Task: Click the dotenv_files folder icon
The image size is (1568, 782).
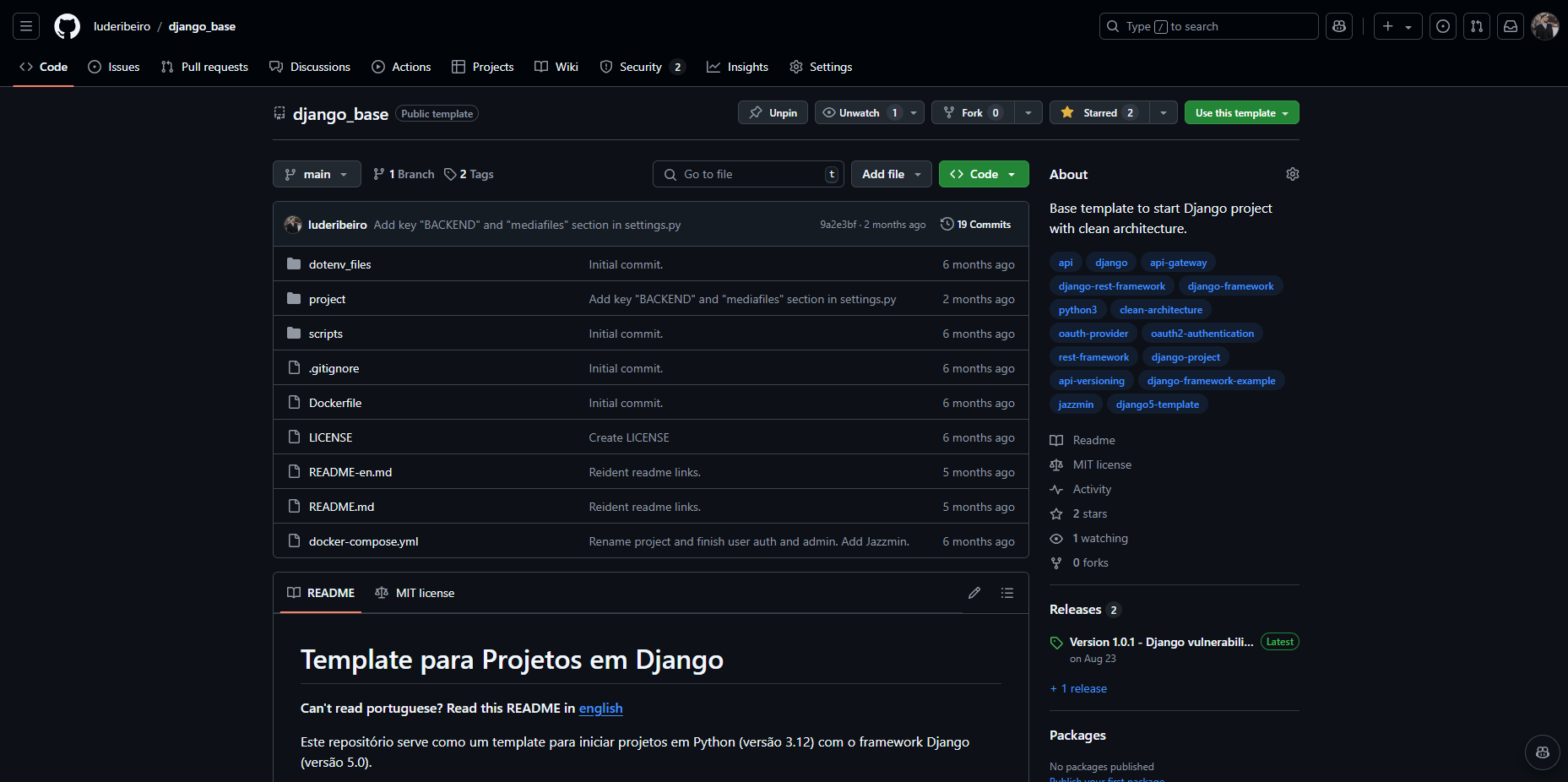Action: (x=294, y=264)
